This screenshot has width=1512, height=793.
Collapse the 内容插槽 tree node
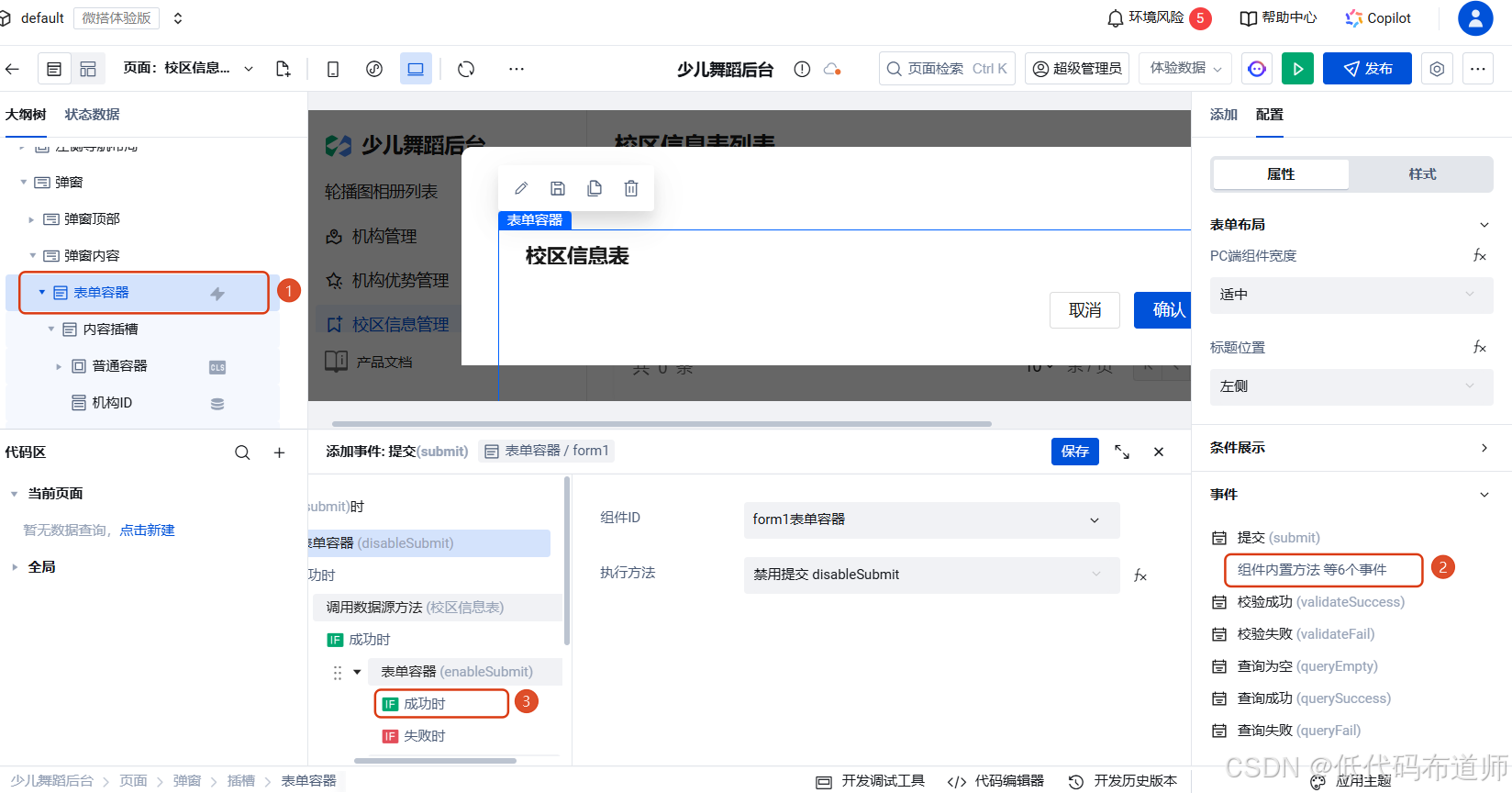51,329
